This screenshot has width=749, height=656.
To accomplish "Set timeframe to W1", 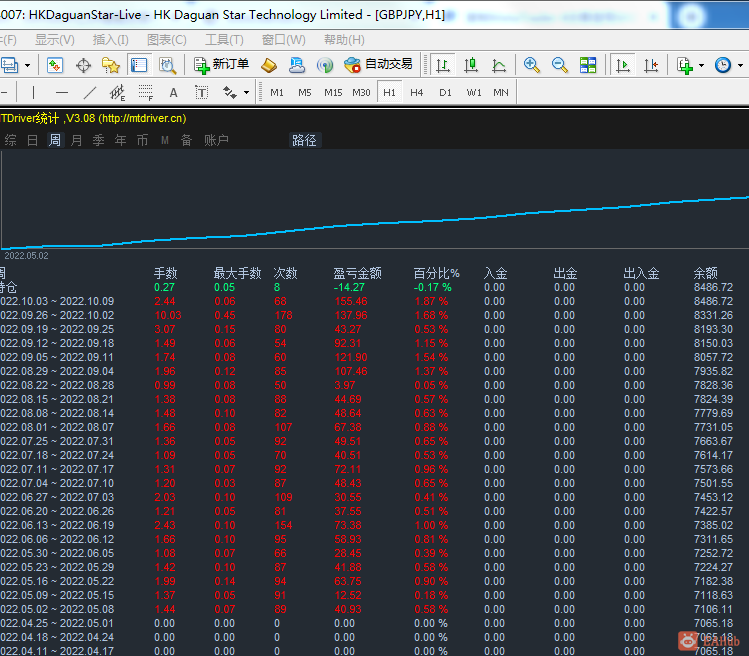I will (x=474, y=92).
